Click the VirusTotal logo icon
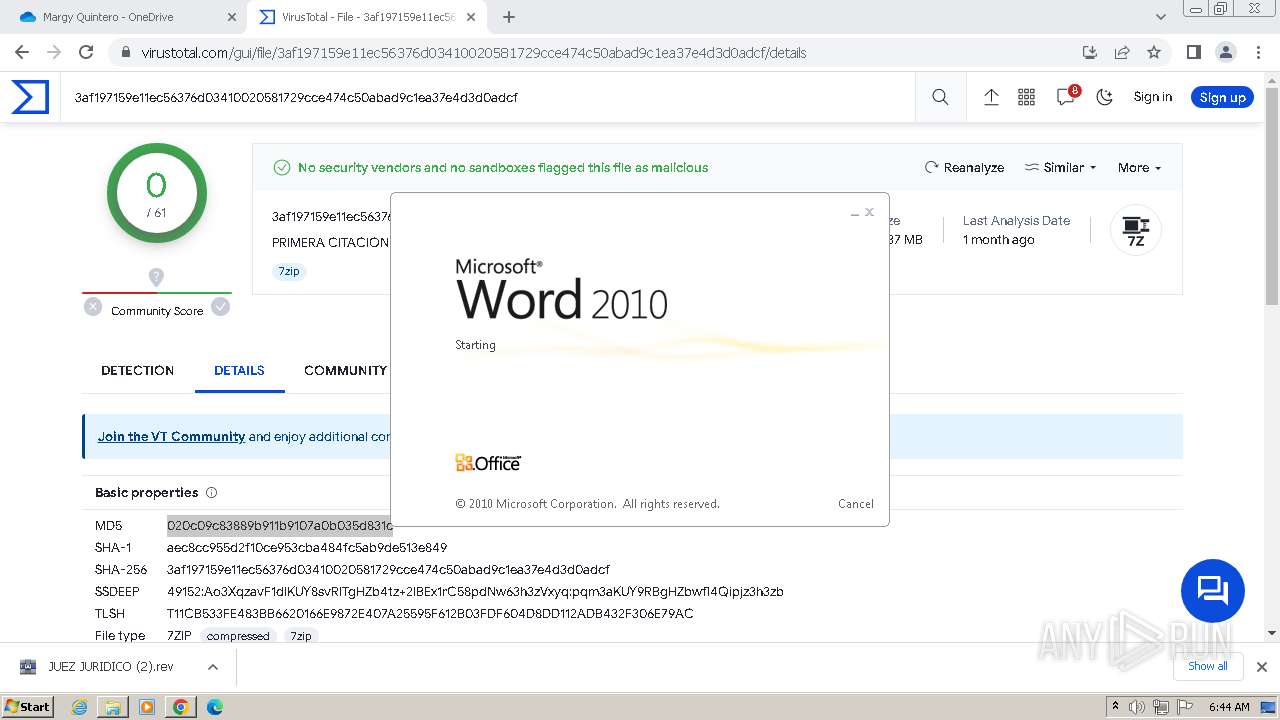 click(30, 97)
